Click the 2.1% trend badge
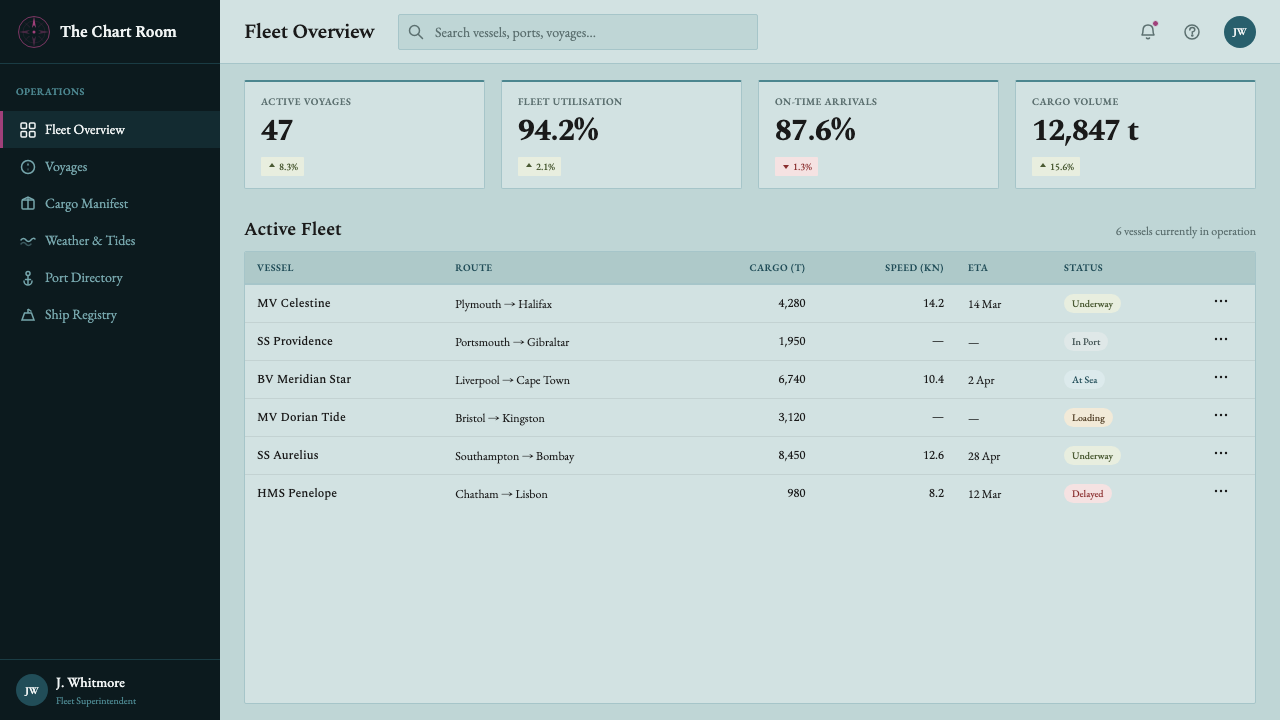1280x720 pixels. coord(539,167)
